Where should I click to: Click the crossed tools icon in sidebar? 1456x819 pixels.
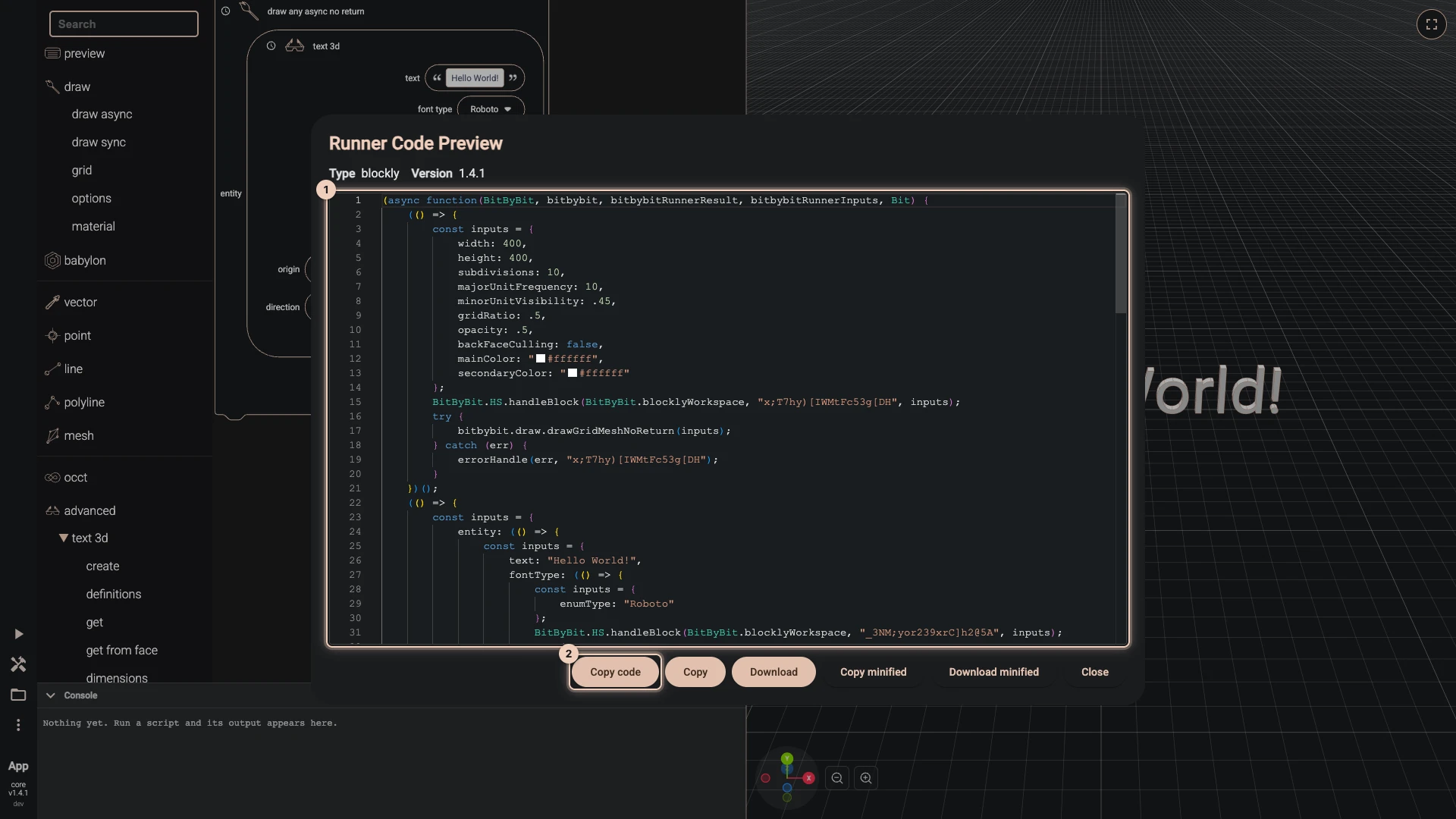pos(18,664)
